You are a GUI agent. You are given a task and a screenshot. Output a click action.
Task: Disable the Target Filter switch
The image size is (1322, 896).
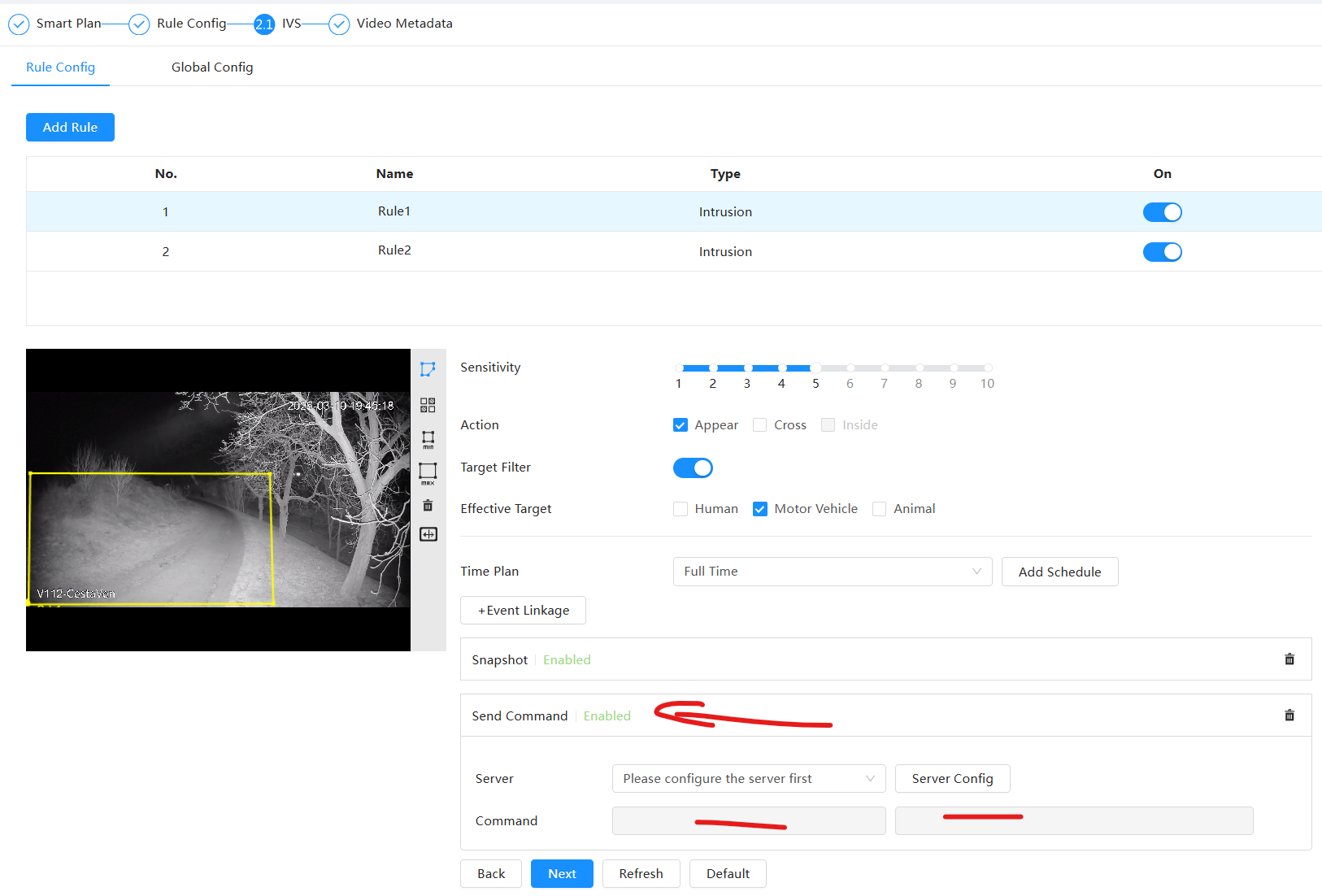coord(693,468)
